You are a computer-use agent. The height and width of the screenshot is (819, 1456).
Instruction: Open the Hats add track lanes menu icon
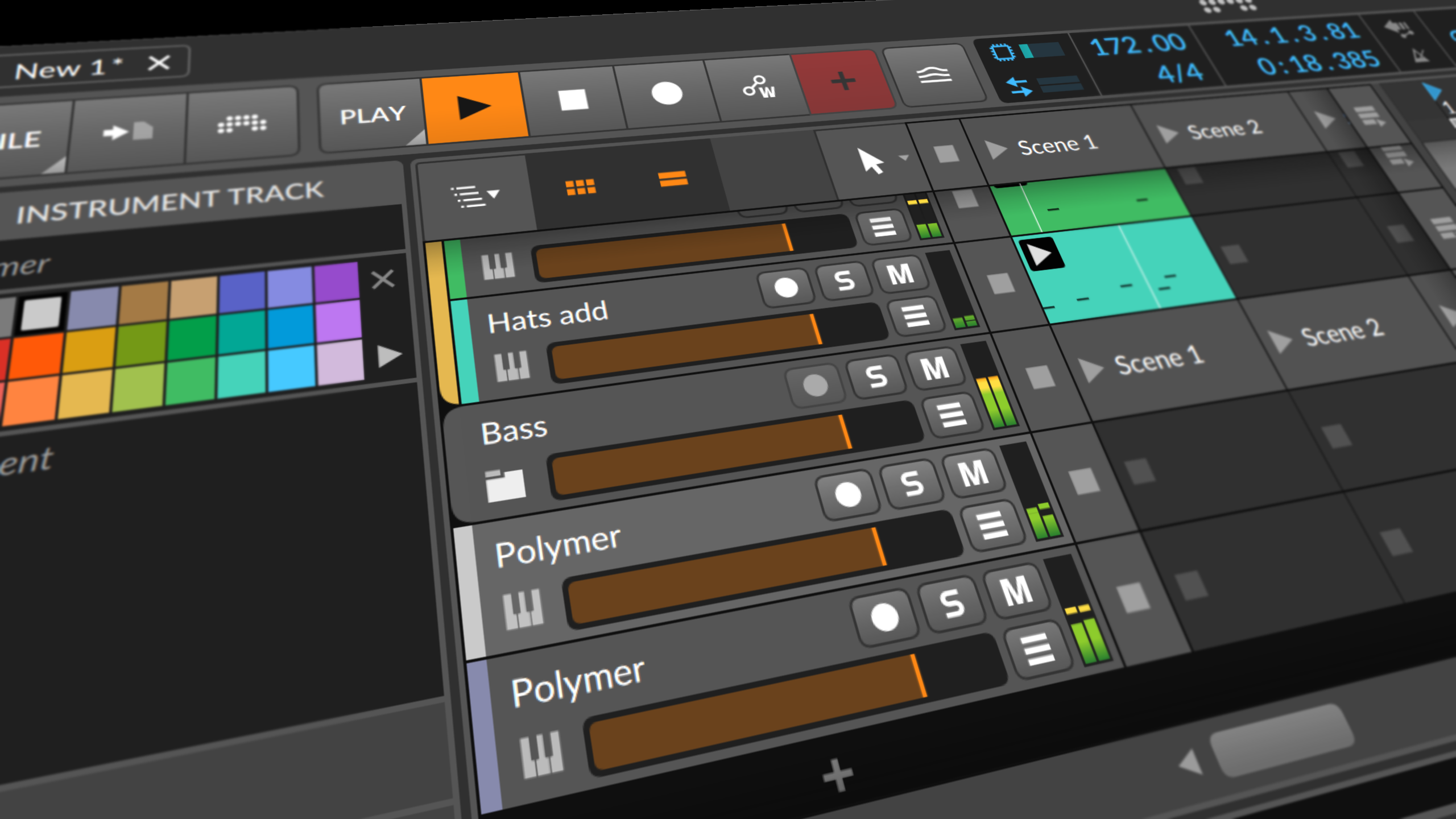click(x=916, y=316)
